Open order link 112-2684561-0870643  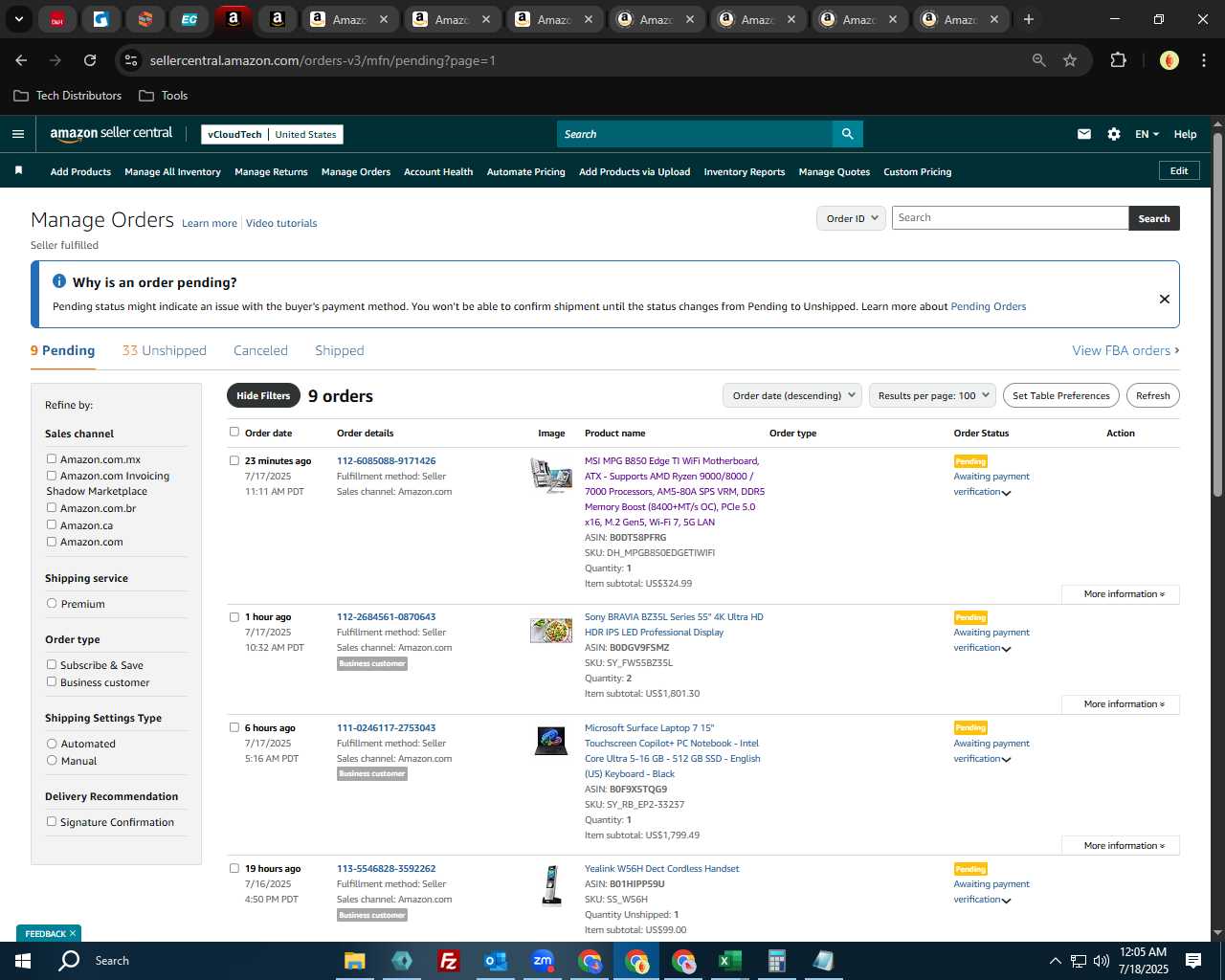[x=386, y=616]
